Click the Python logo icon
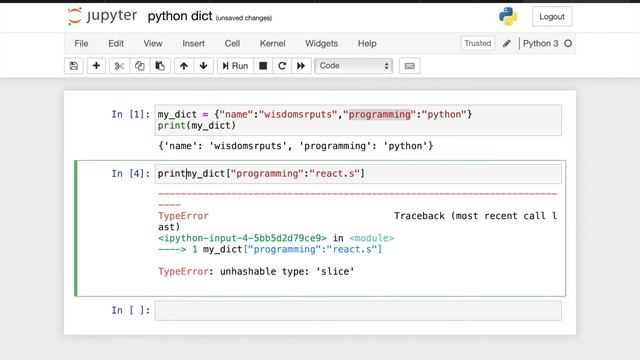Image resolution: width=640 pixels, height=360 pixels. pyautogui.click(x=508, y=16)
